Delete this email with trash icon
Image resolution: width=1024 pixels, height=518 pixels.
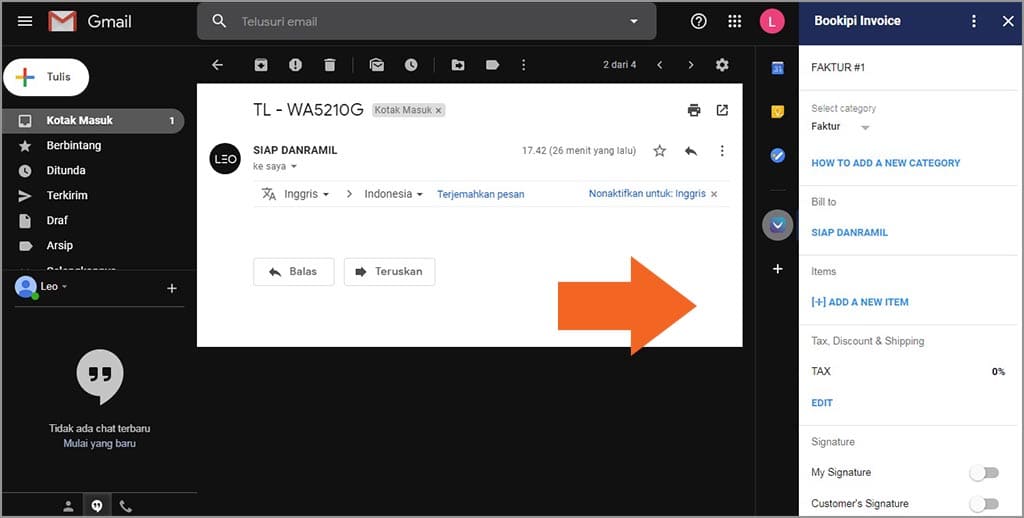tap(330, 65)
